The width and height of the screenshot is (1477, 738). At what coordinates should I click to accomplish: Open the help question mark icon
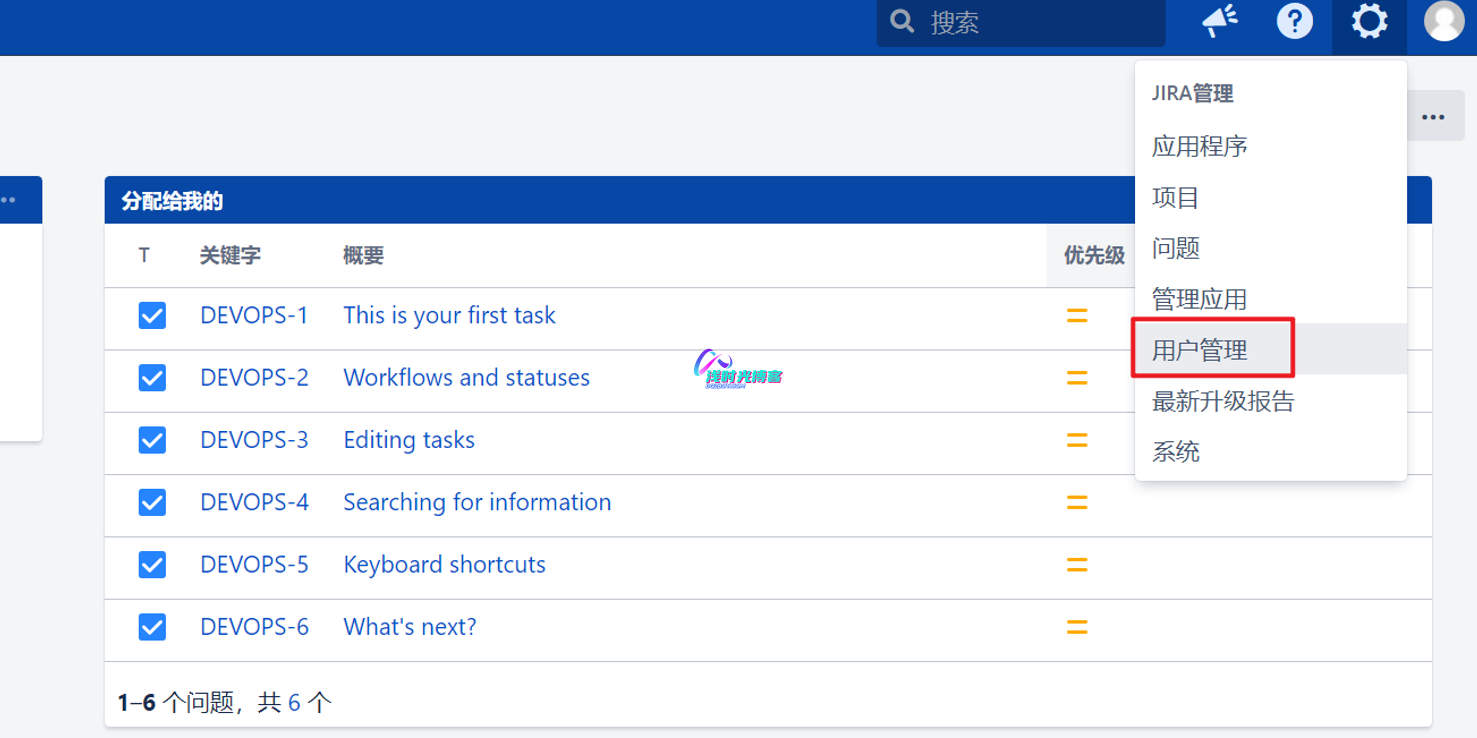coord(1294,21)
